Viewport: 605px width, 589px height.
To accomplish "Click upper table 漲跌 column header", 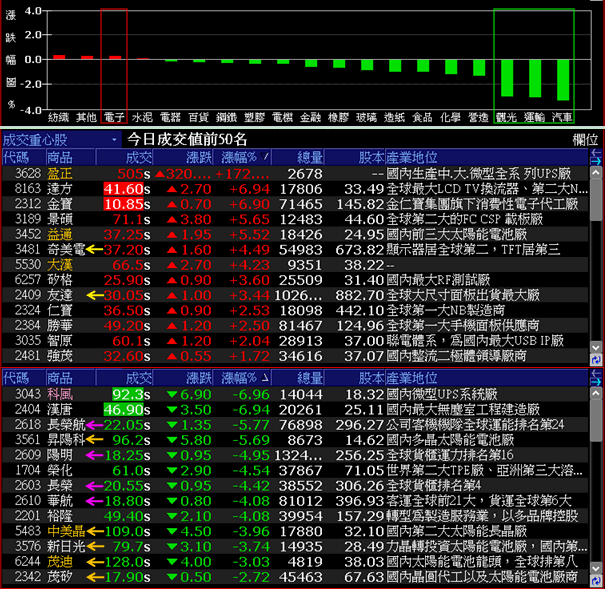I will click(x=183, y=157).
